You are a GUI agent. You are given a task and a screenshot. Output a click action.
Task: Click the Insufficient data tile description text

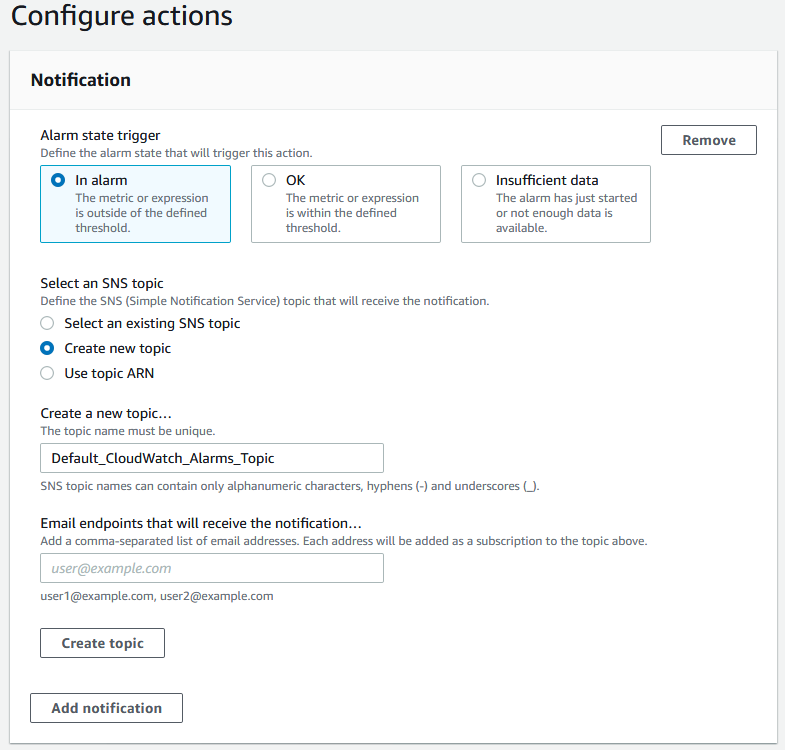566,213
